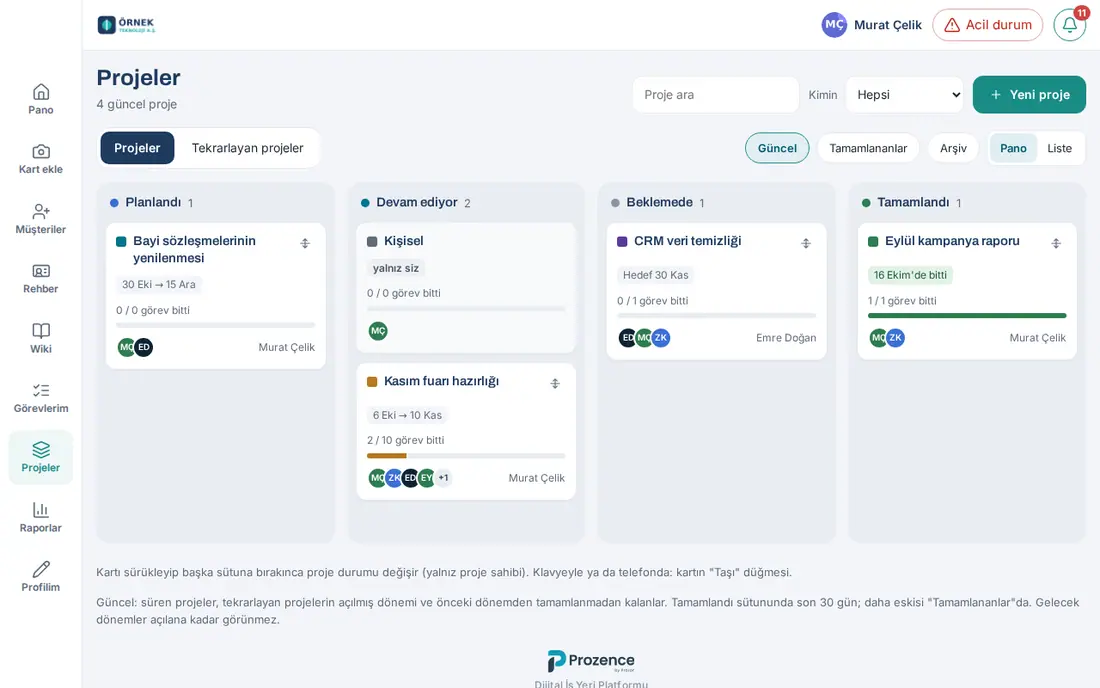The image size is (1100, 688).
Task: Go to Müşteriler in the sidebar
Action: pyautogui.click(x=41, y=219)
